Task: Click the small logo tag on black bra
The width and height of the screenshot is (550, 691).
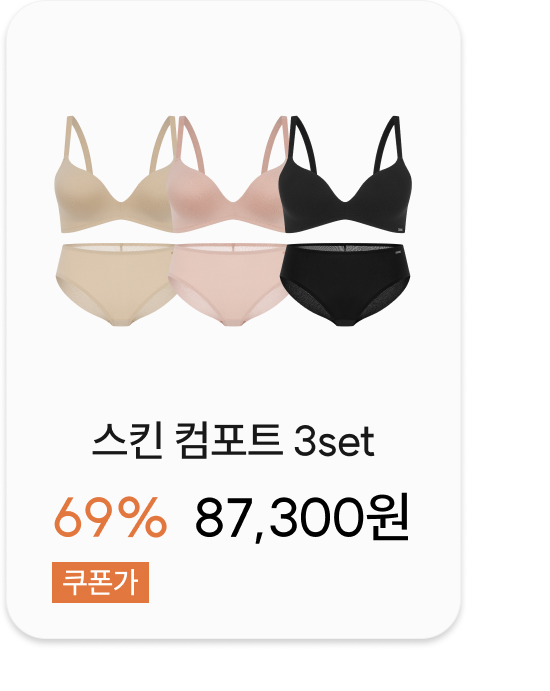Action: pyautogui.click(x=399, y=228)
